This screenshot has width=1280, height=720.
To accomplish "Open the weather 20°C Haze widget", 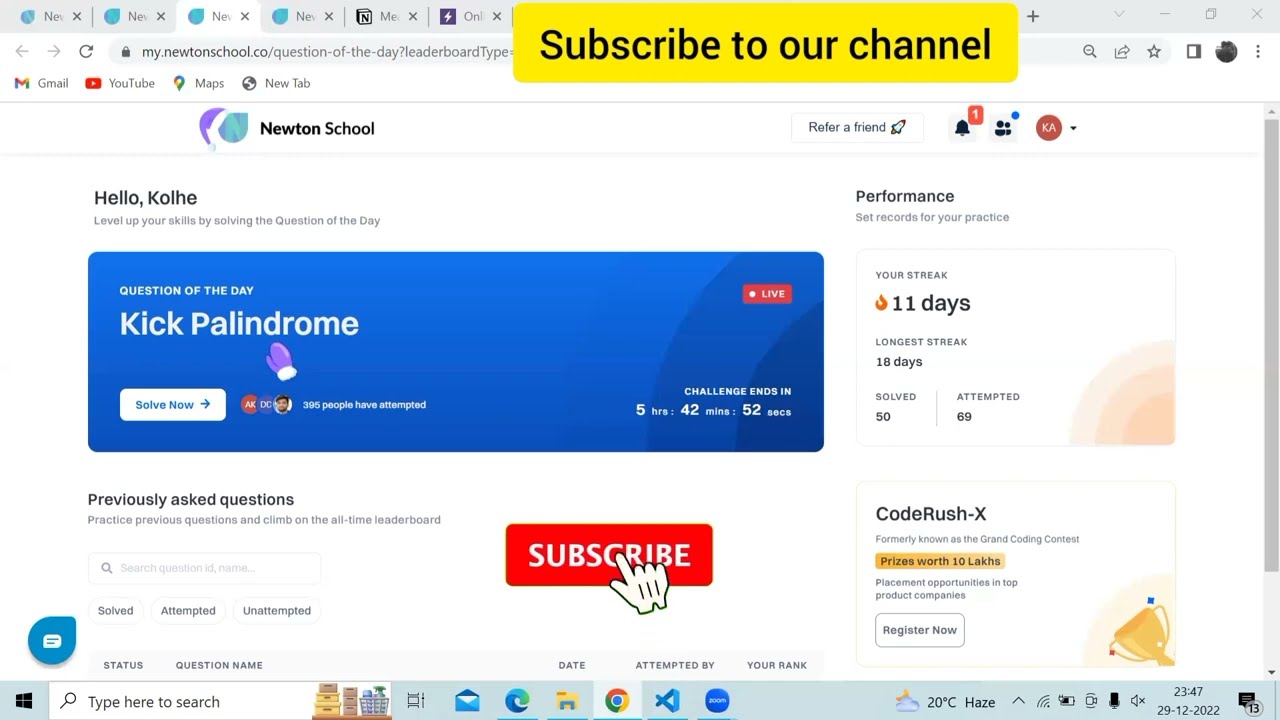I will click(944, 701).
